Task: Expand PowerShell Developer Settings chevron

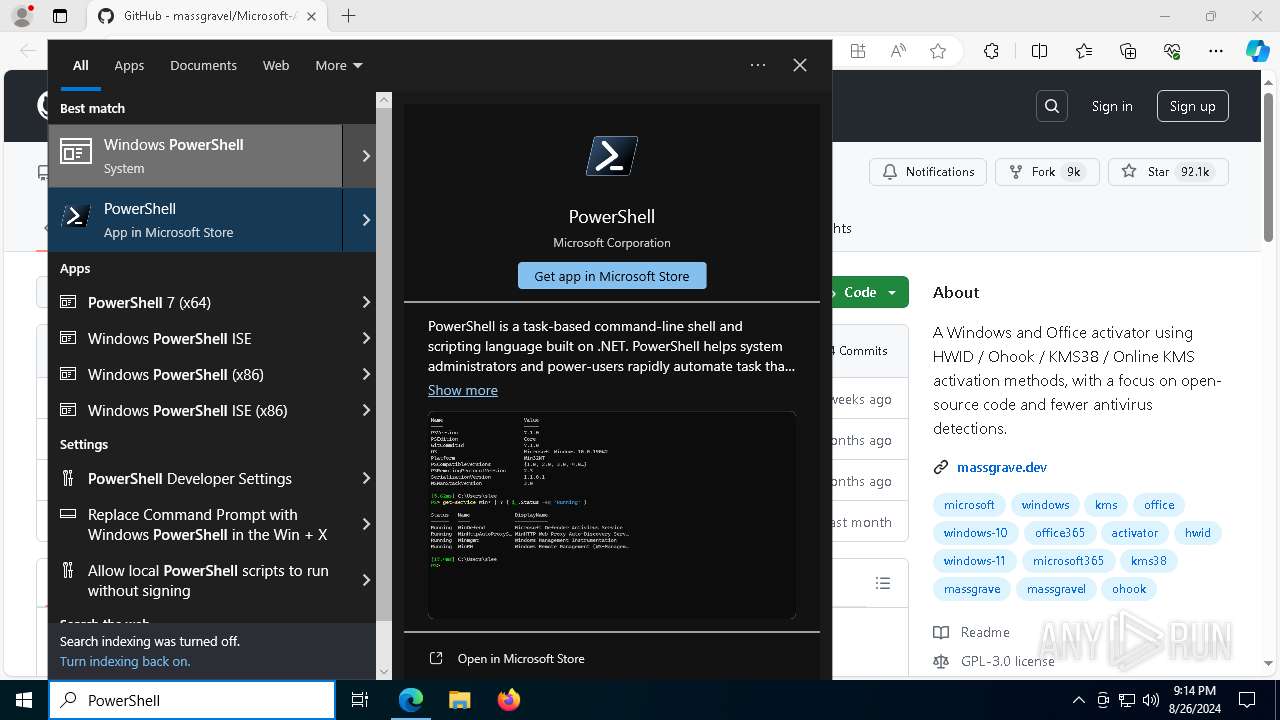Action: click(366, 478)
